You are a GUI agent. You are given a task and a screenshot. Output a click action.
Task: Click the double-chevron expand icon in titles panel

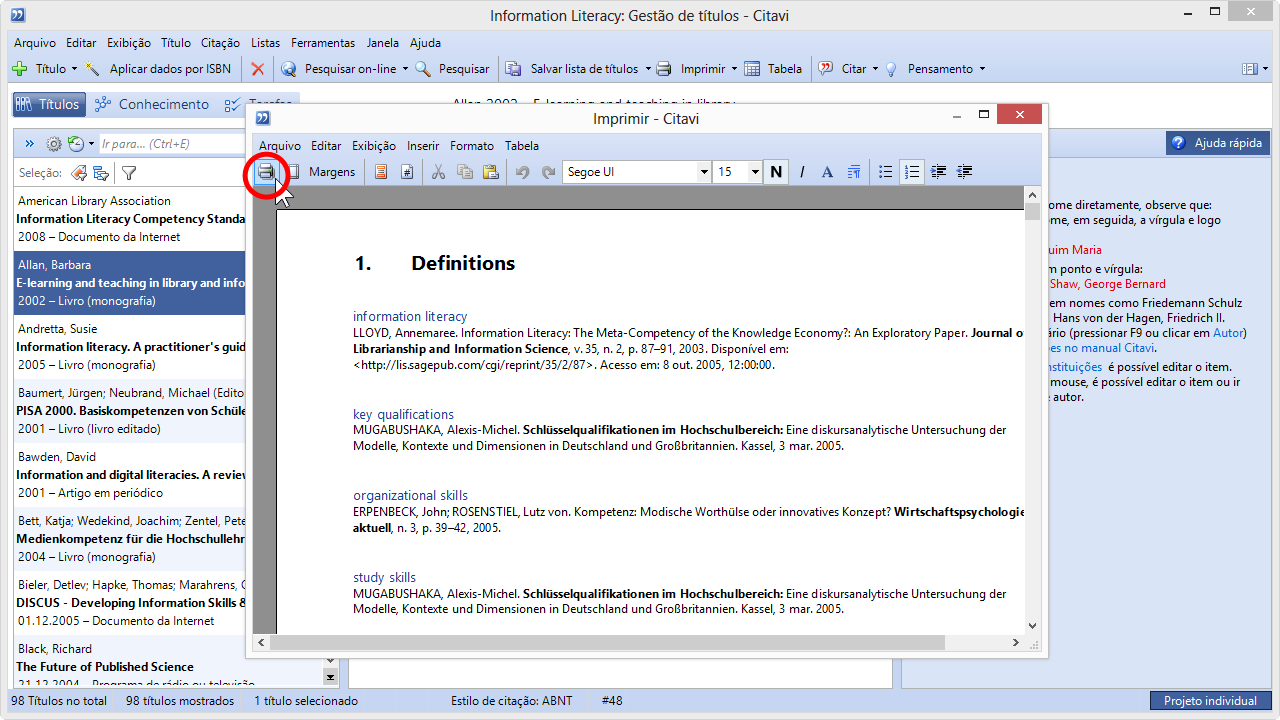click(x=29, y=144)
